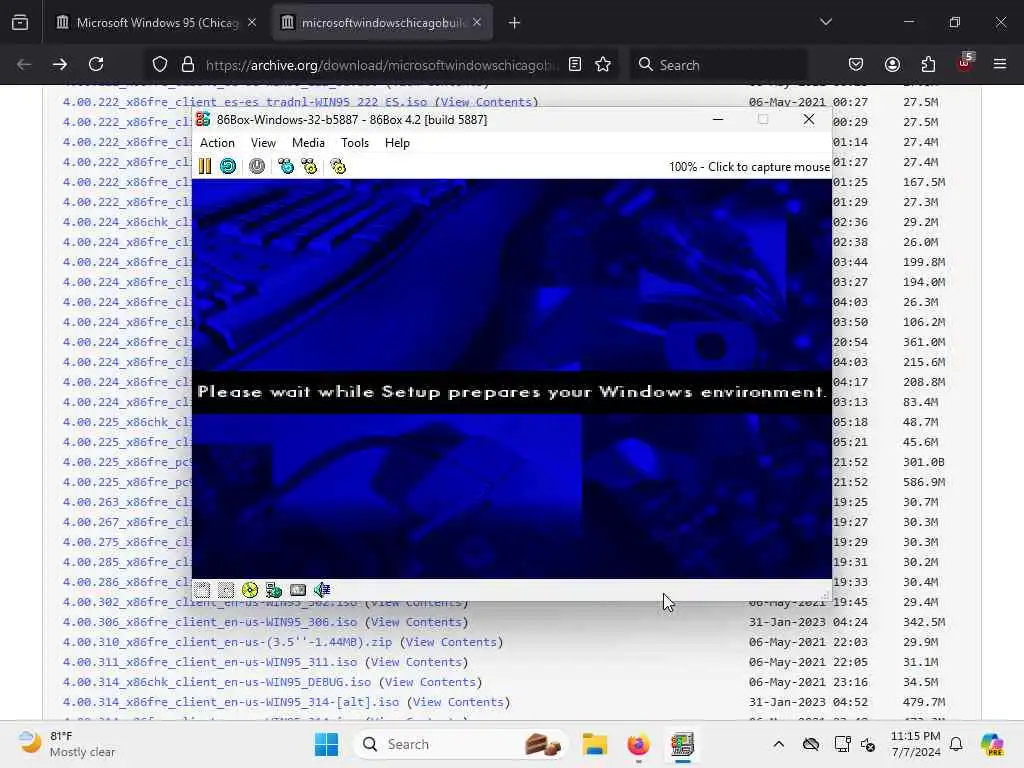
Task: Open the 4.00.311 WIN95_311.iso link
Action: coord(210,662)
